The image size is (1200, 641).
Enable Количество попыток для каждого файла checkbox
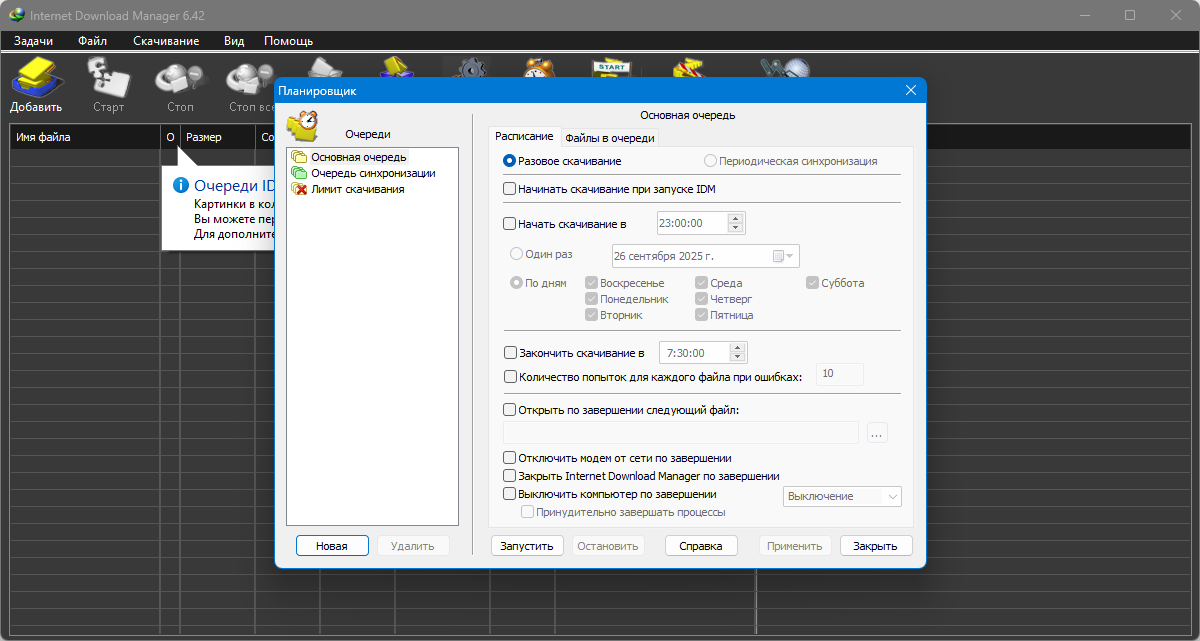pos(510,377)
